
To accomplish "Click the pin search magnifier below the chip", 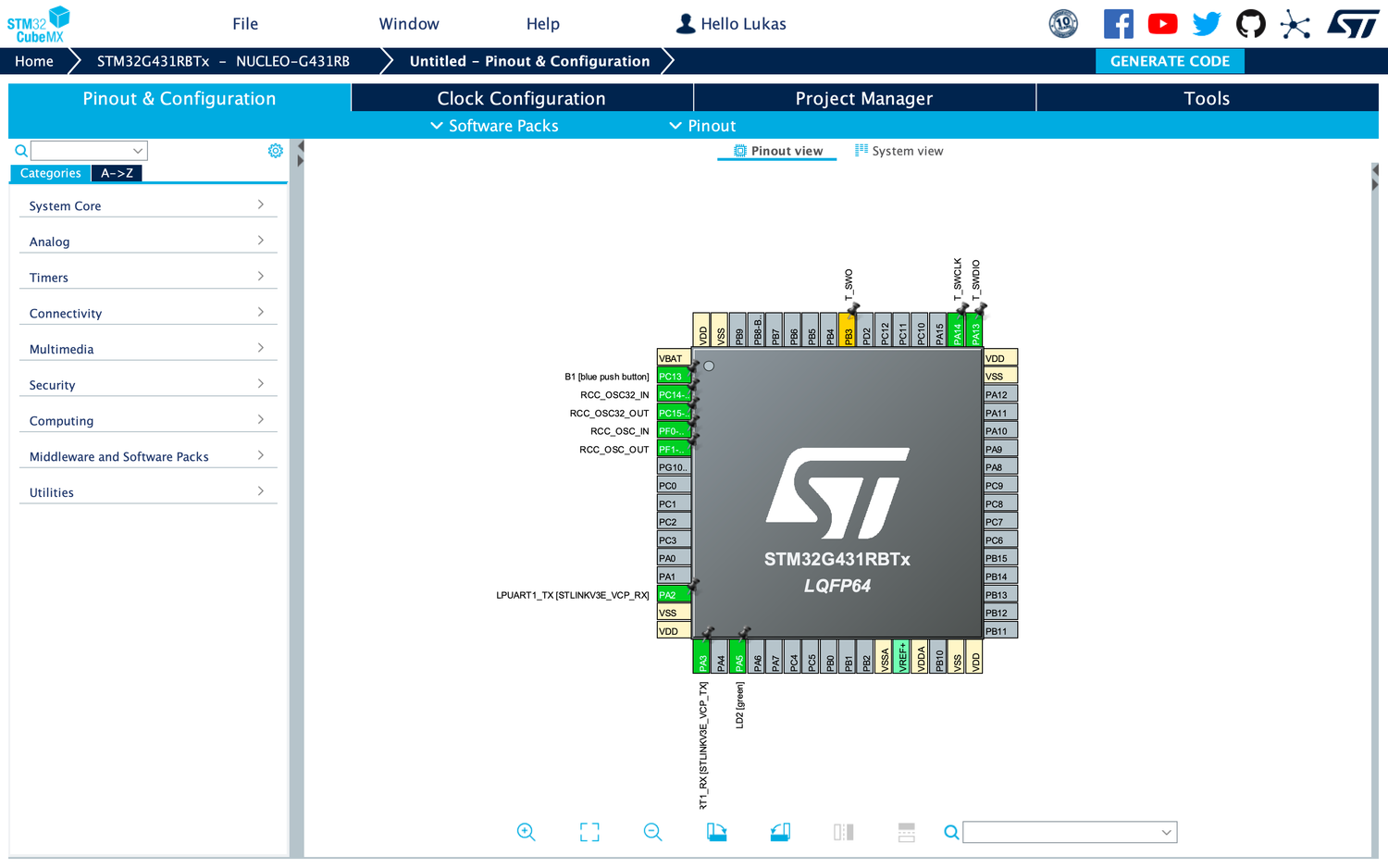I will 951,833.
